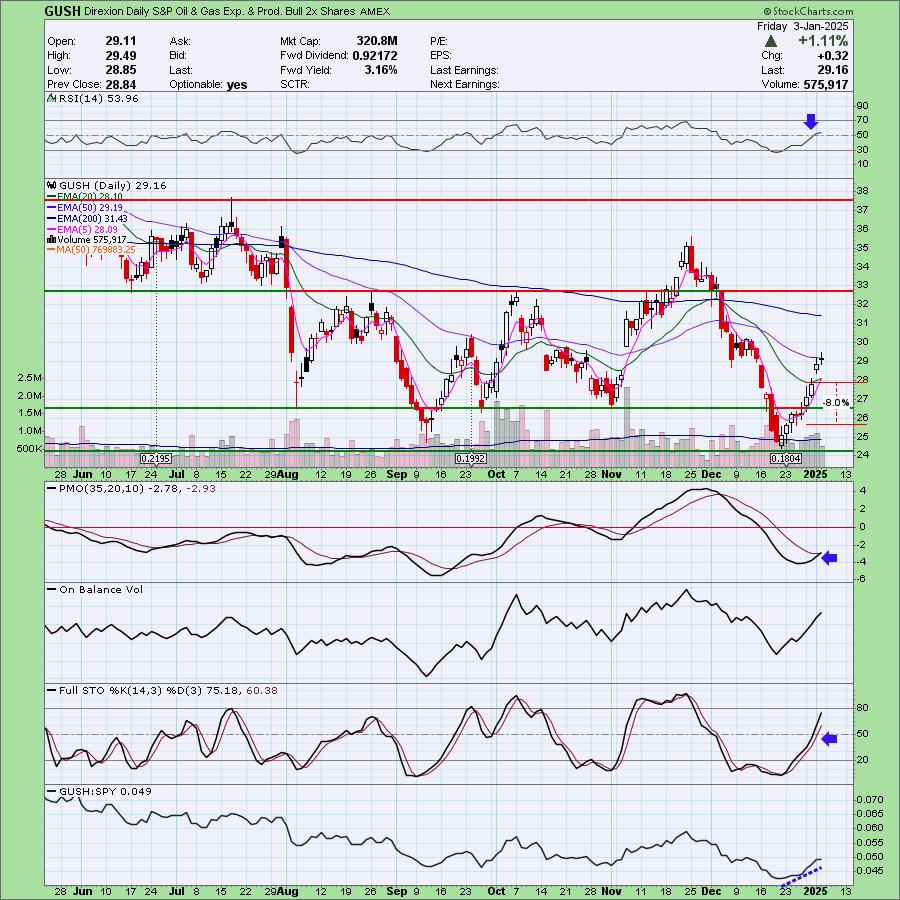Click the candlestick icon beside GUSH (Daily)

52,185
